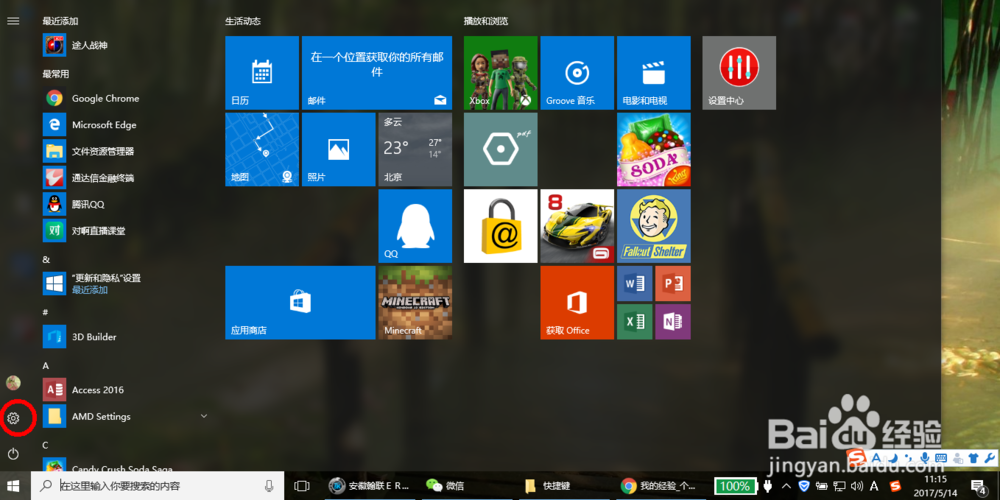This screenshot has height=500, width=1000.
Task: Launch the Asphalt 8 racing tile
Action: [577, 226]
